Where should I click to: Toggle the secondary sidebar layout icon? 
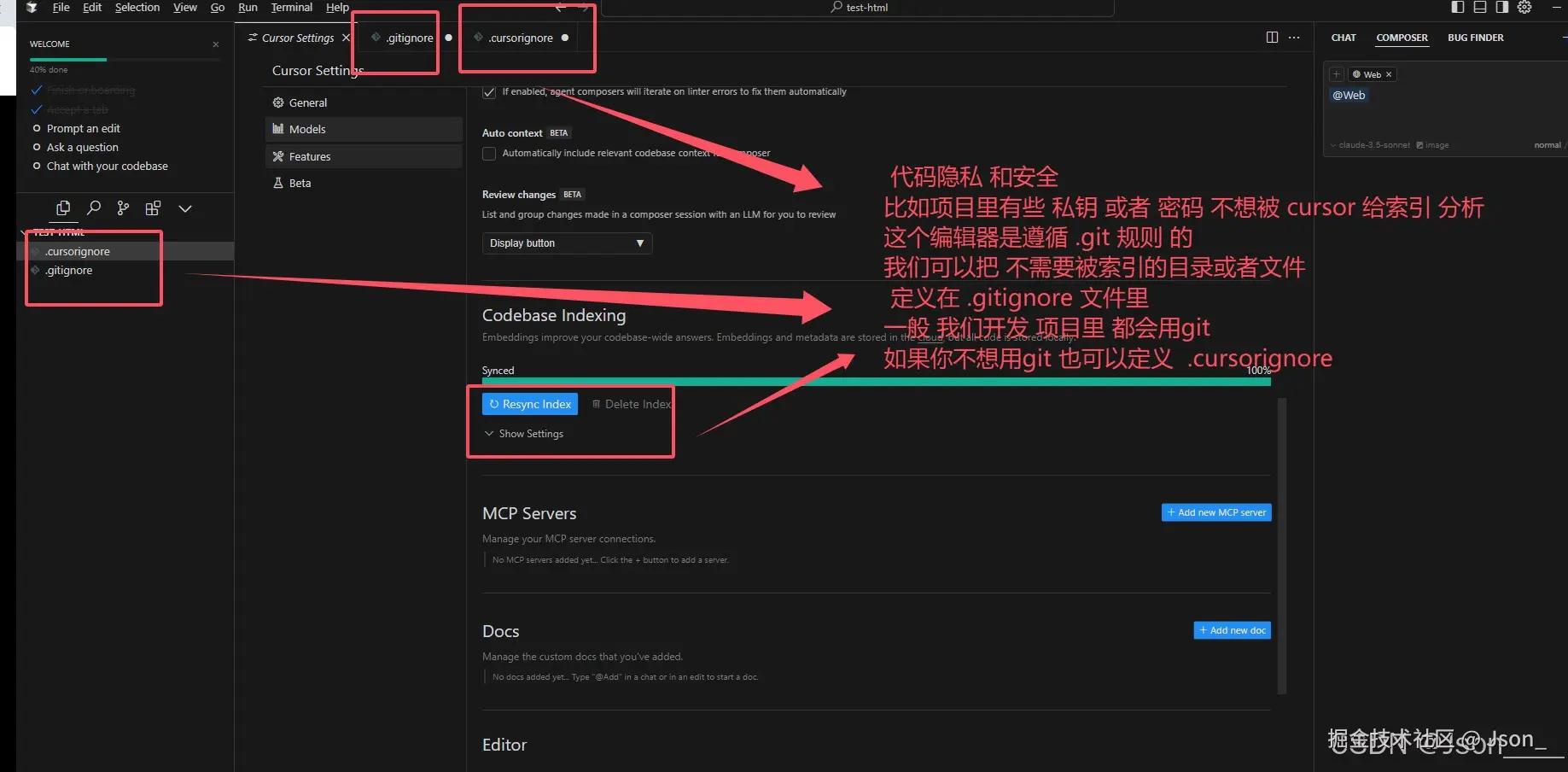pos(1502,7)
